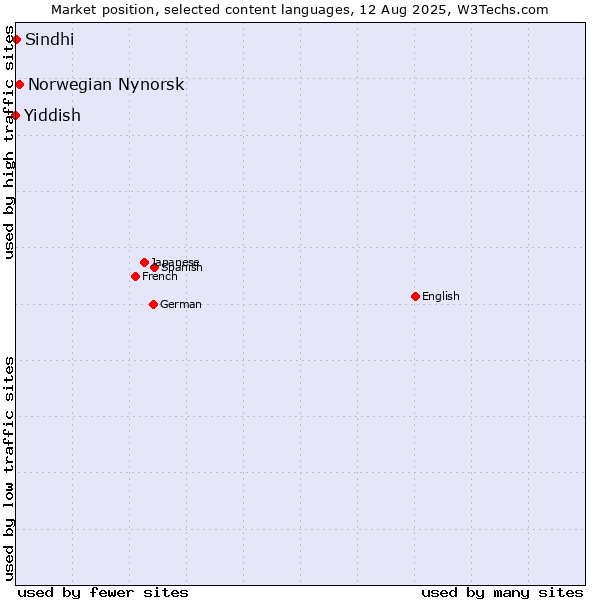Select the Japanese data point
The width and height of the screenshot is (600, 600).
144,262
